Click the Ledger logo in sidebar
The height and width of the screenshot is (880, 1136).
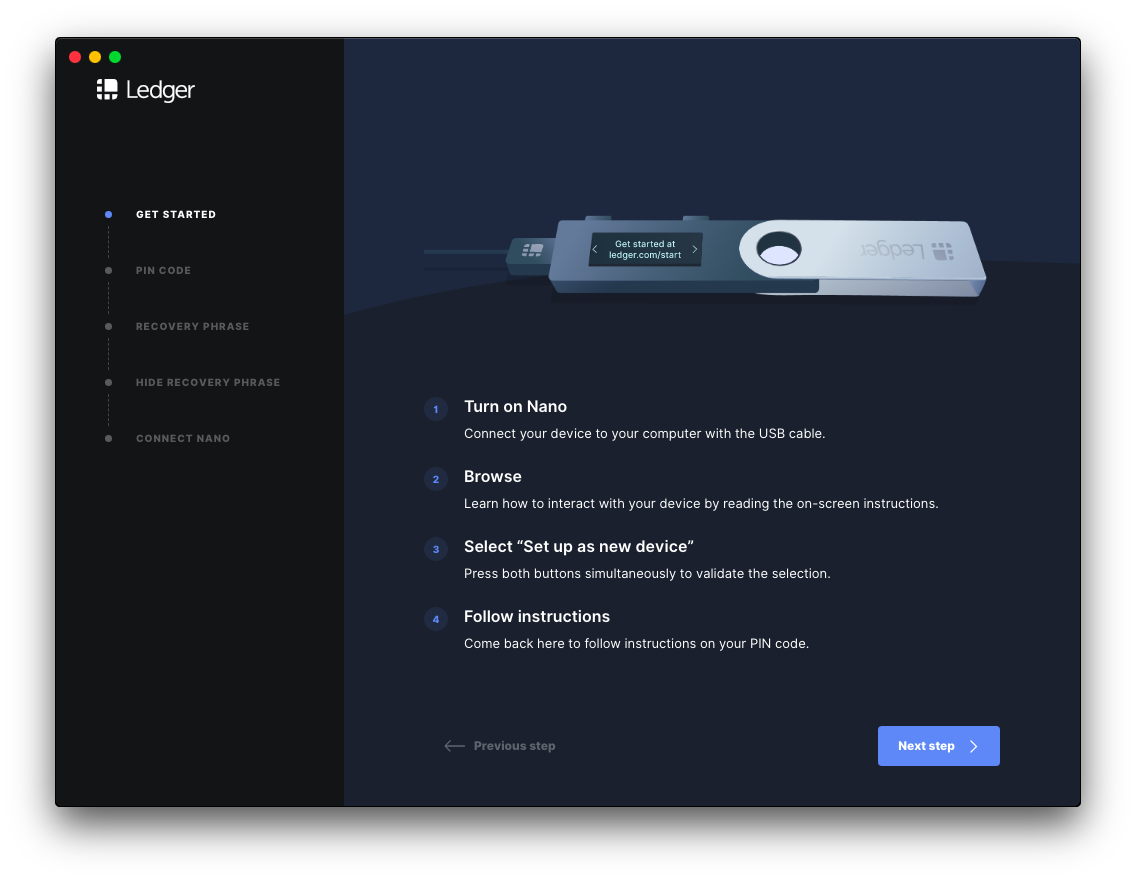coord(146,90)
